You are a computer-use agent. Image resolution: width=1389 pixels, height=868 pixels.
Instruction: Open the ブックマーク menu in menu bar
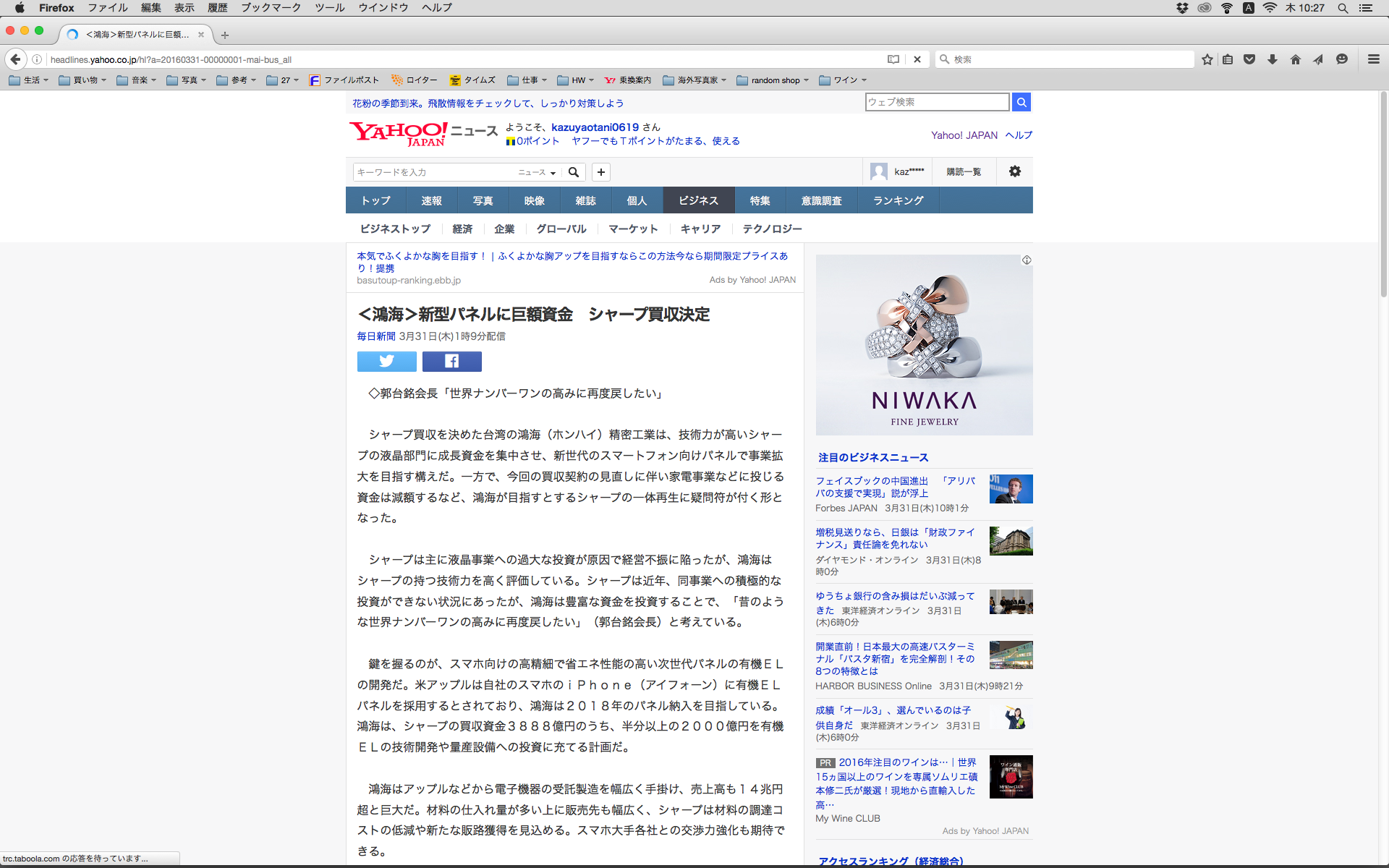[271, 7]
